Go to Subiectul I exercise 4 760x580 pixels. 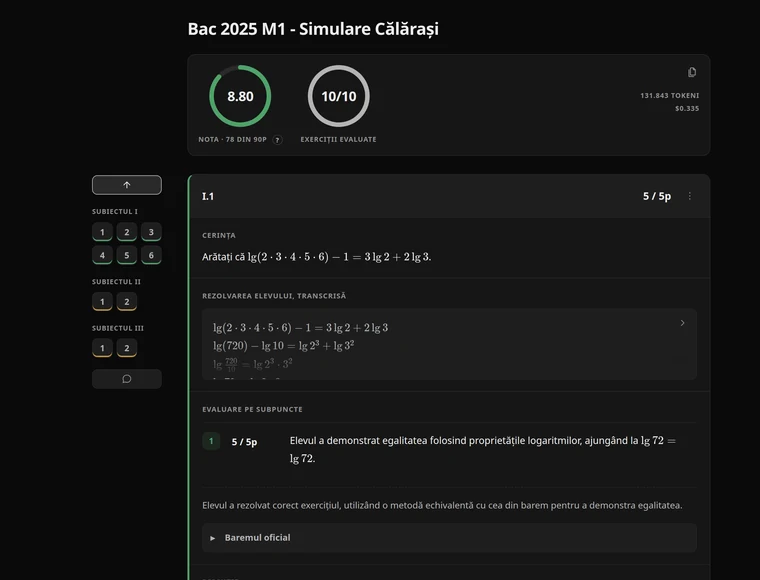tap(102, 255)
